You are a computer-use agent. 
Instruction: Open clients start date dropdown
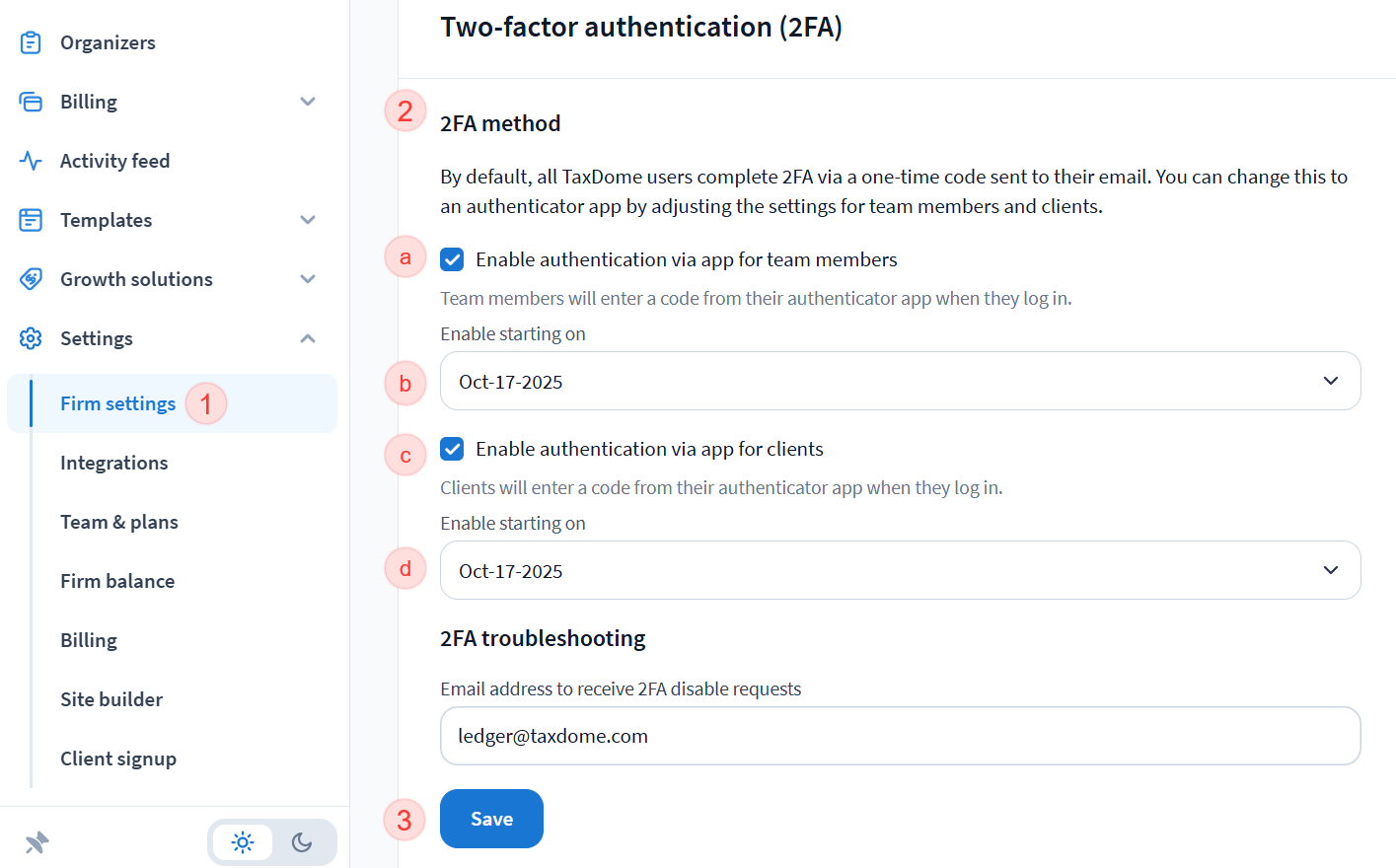pyautogui.click(x=900, y=570)
